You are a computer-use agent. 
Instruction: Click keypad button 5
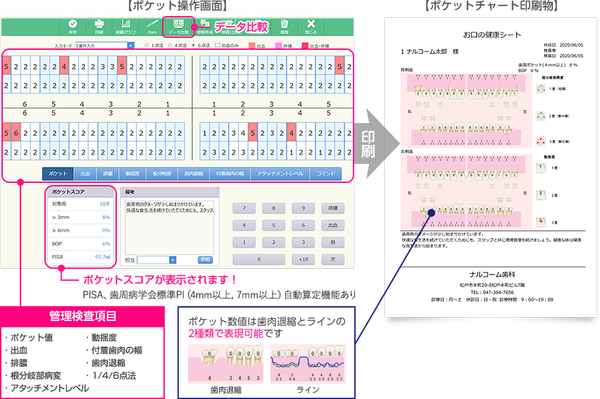274,225
